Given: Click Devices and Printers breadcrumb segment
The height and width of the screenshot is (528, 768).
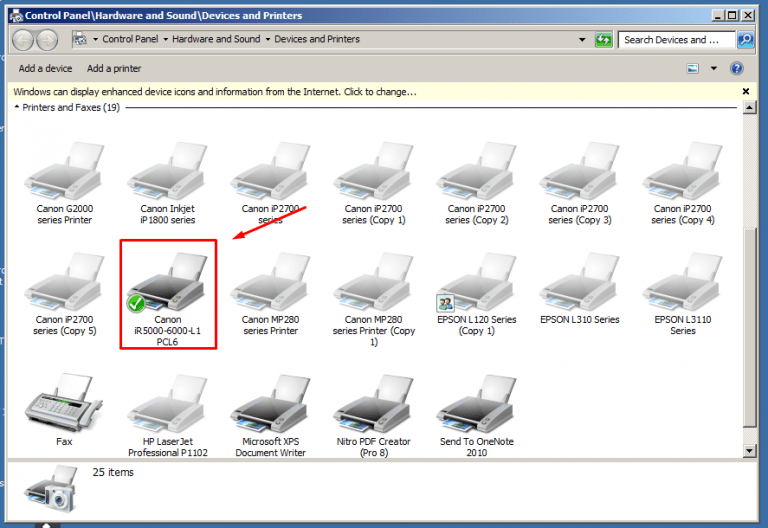Looking at the screenshot, I should (x=317, y=39).
